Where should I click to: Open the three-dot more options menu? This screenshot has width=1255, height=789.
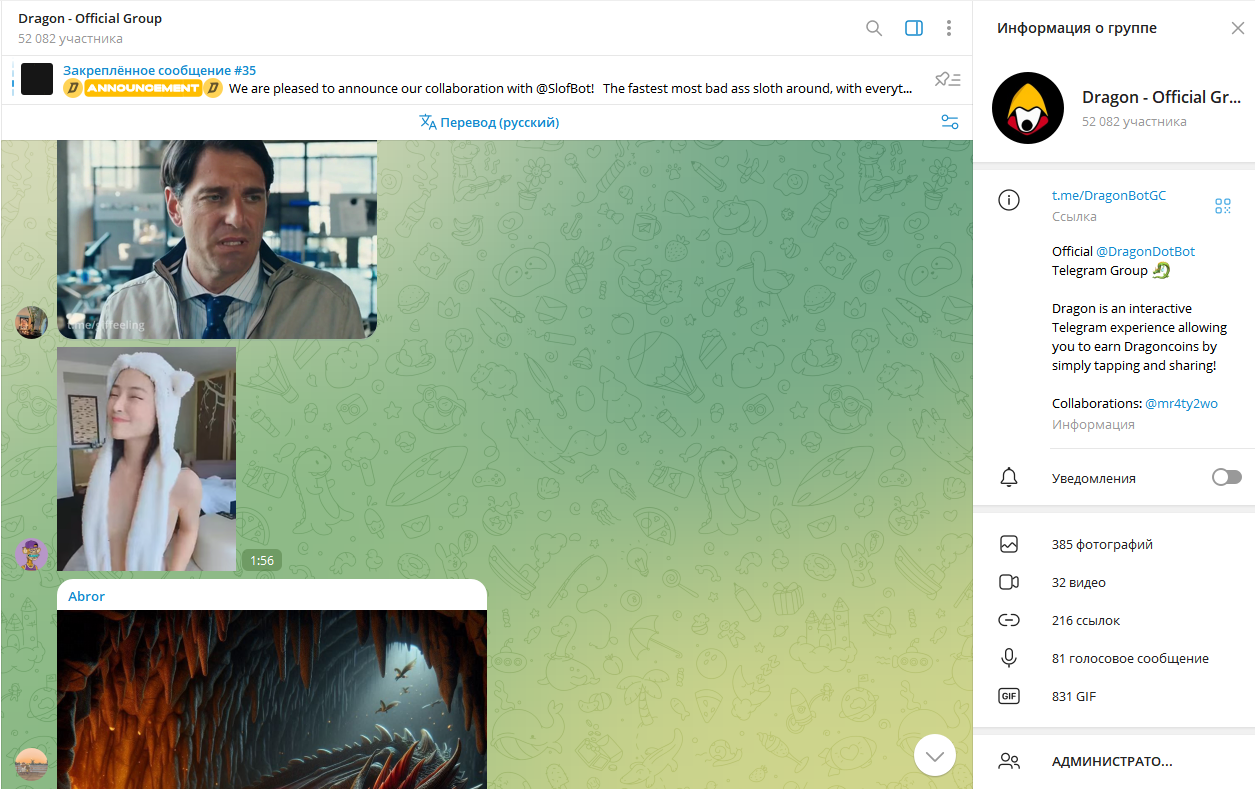click(949, 28)
